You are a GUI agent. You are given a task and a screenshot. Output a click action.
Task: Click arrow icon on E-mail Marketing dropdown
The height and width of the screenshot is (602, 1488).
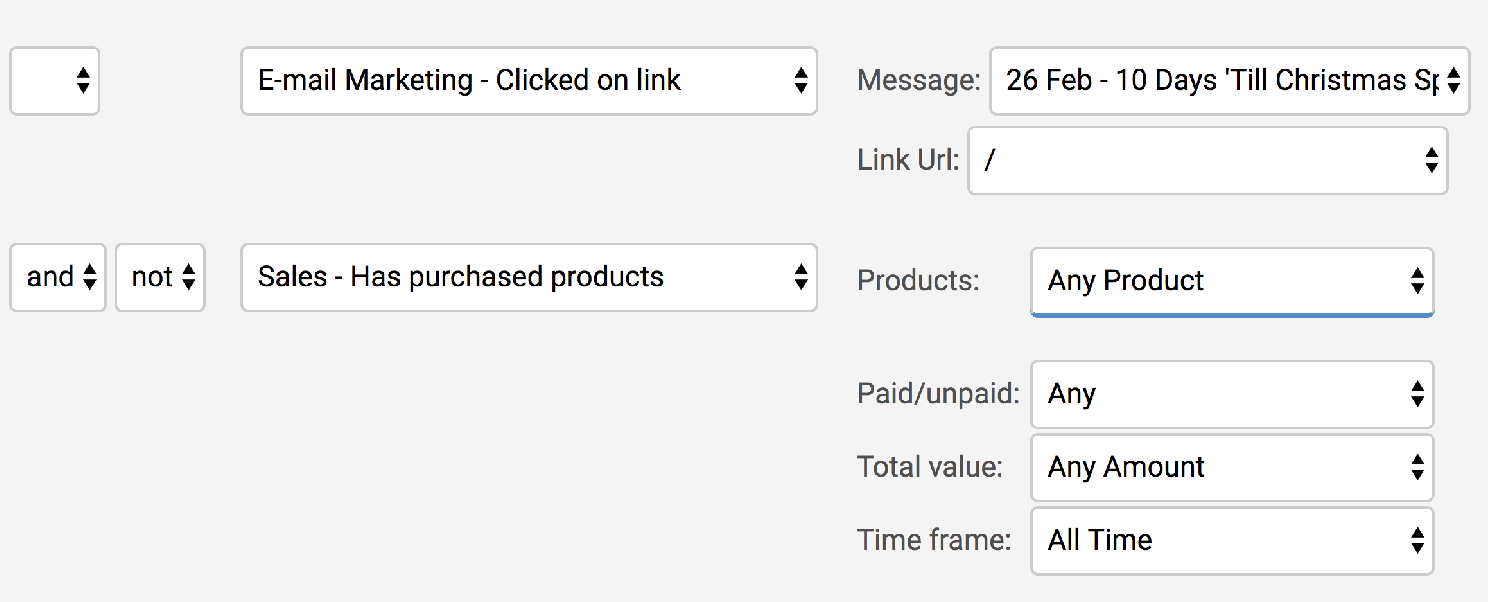800,81
